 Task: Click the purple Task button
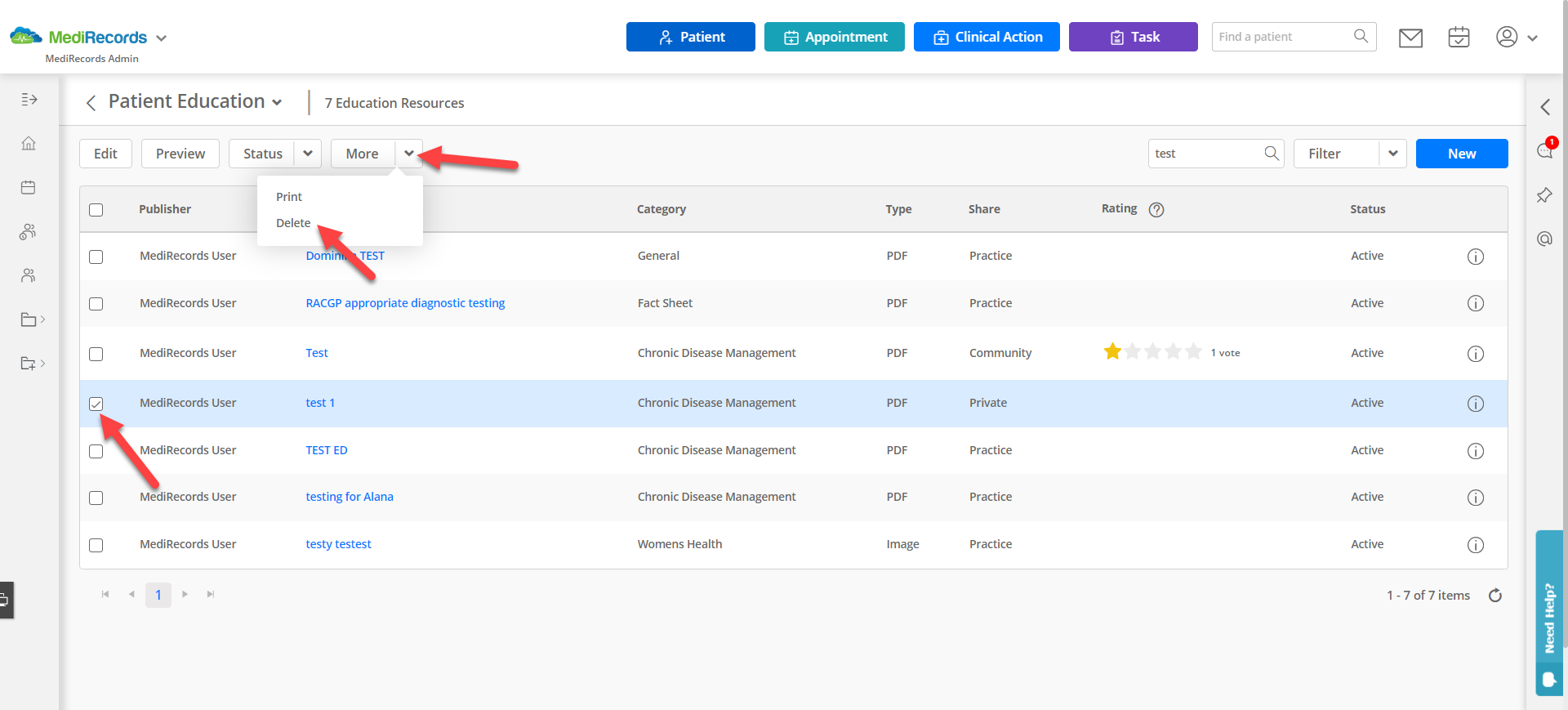(1134, 37)
